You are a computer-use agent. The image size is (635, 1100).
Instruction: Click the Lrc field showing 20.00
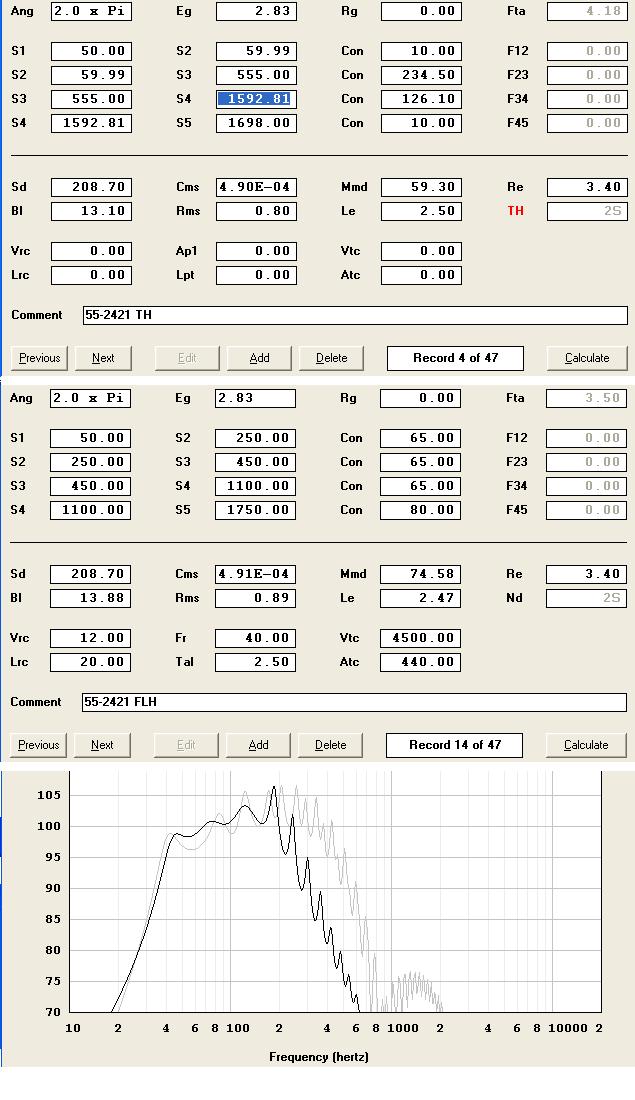click(91, 662)
